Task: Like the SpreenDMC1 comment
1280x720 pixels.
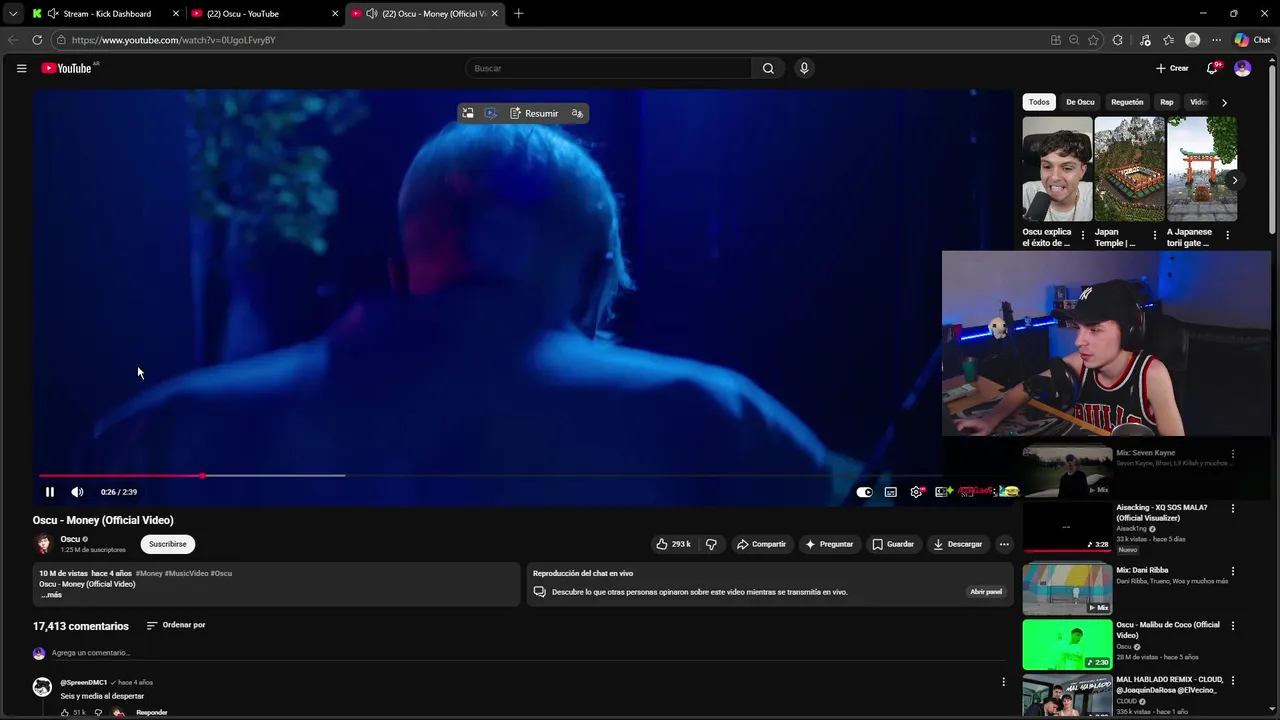Action: point(66,713)
